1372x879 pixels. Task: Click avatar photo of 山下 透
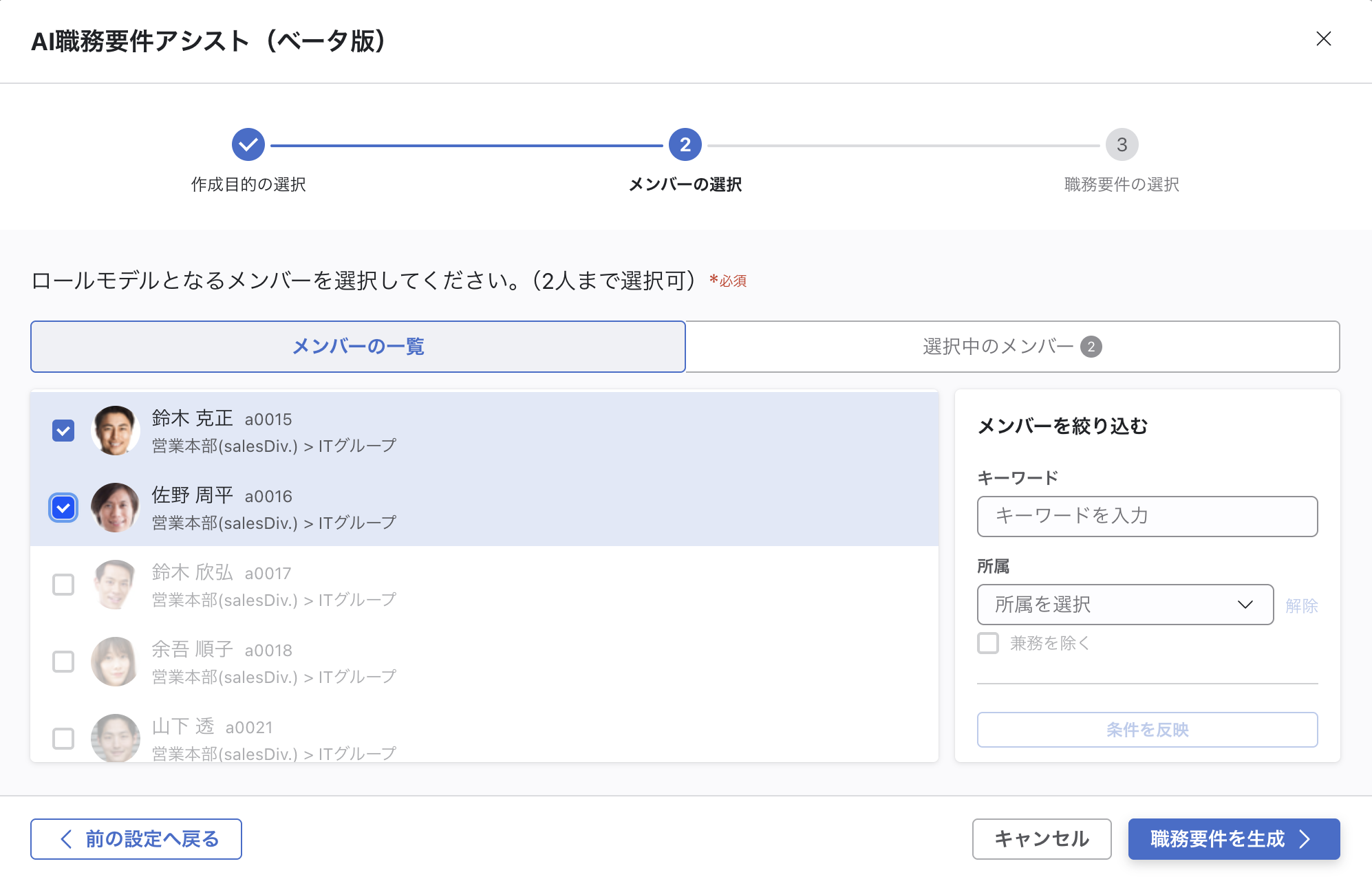point(116,738)
